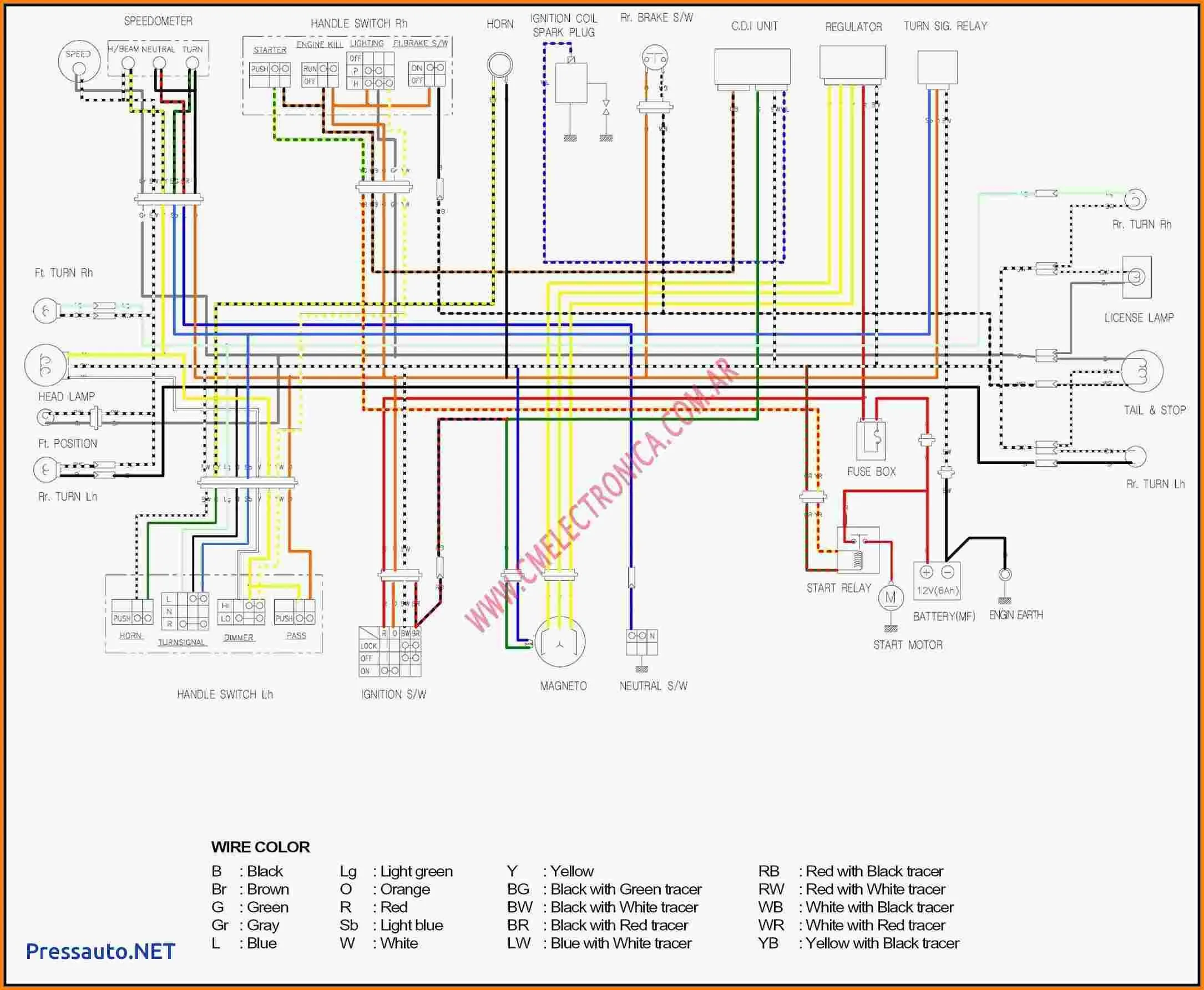Click legend entry 'YB : Yellow with Black tracer'
The height and width of the screenshot is (990, 1204).
click(858, 943)
